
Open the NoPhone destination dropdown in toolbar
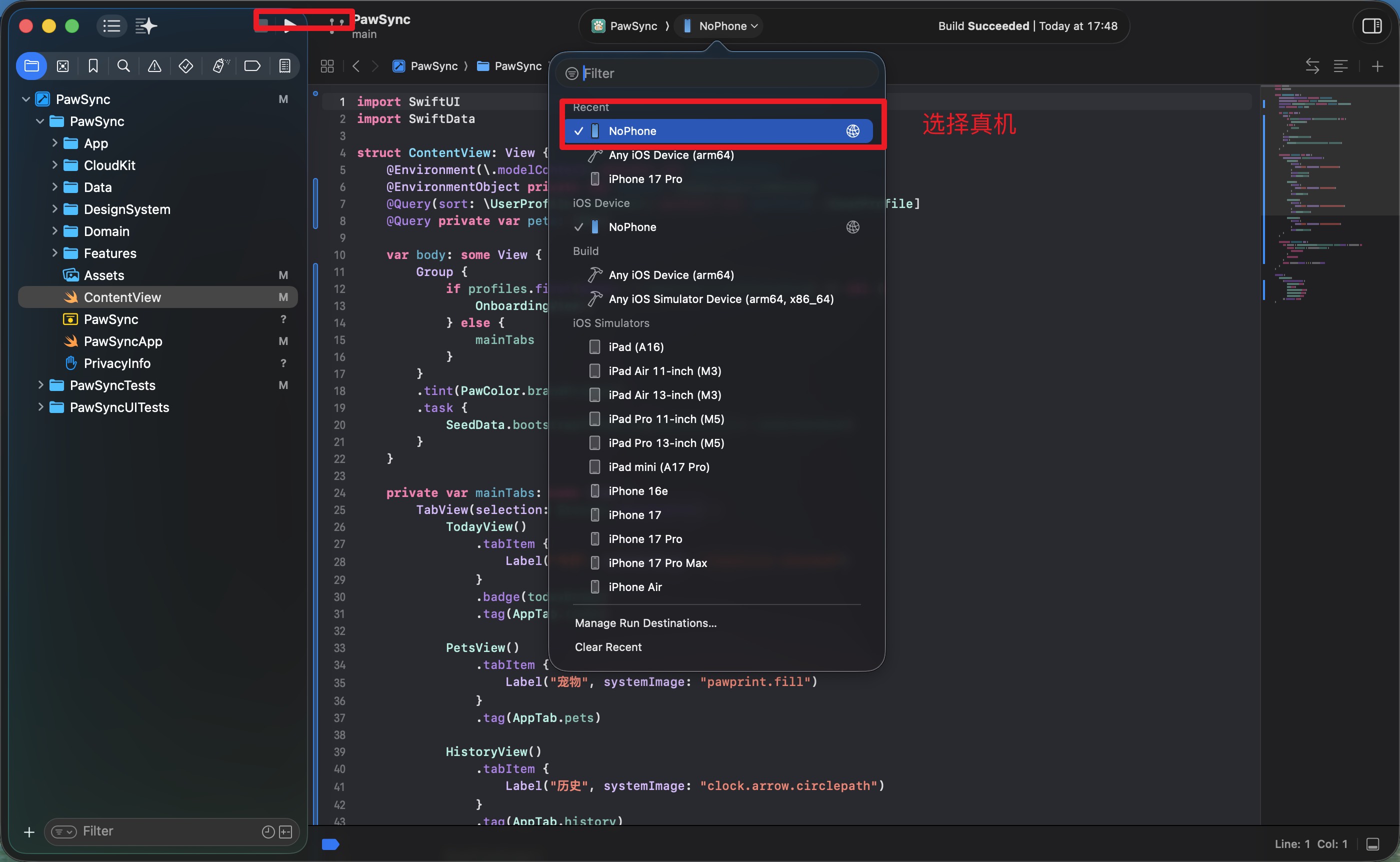tap(720, 25)
